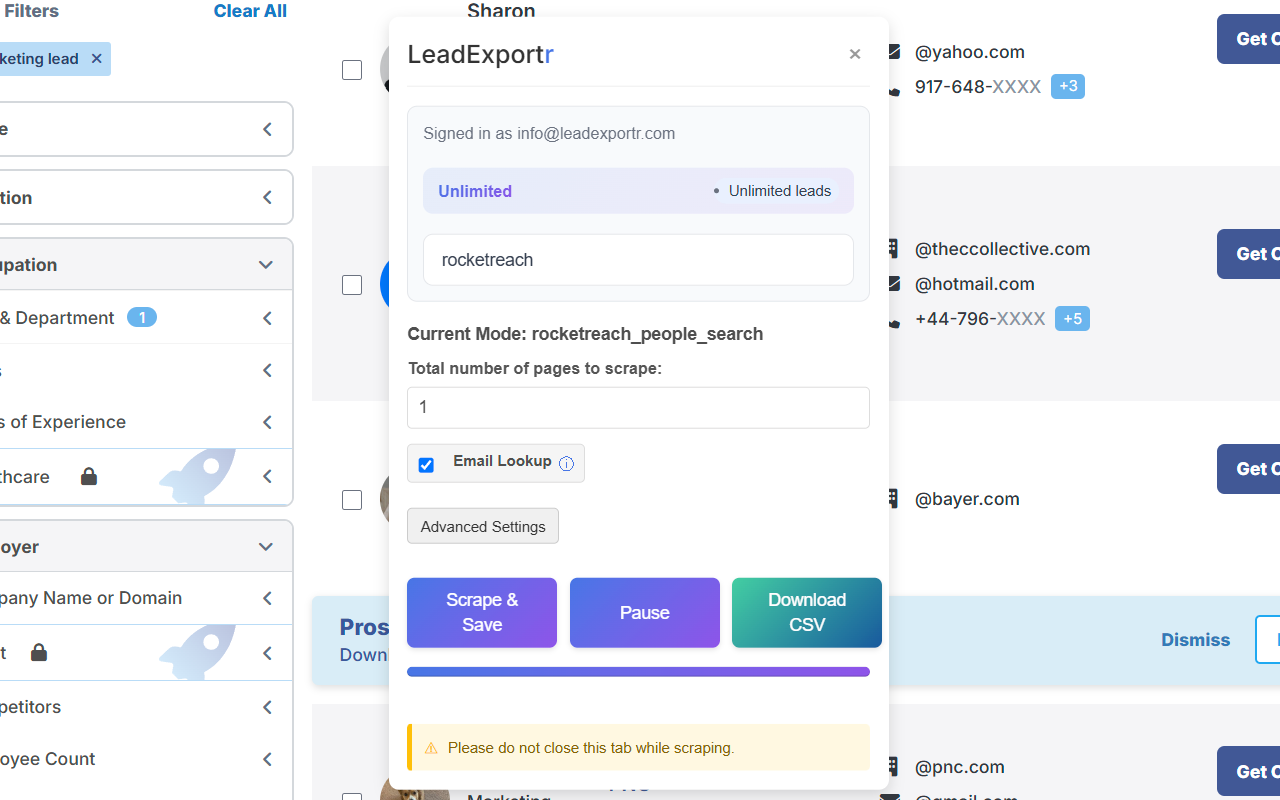Image resolution: width=1280 pixels, height=800 pixels.
Task: Expand the first collapsed filter under the marketing lead tag
Action: pos(267,129)
